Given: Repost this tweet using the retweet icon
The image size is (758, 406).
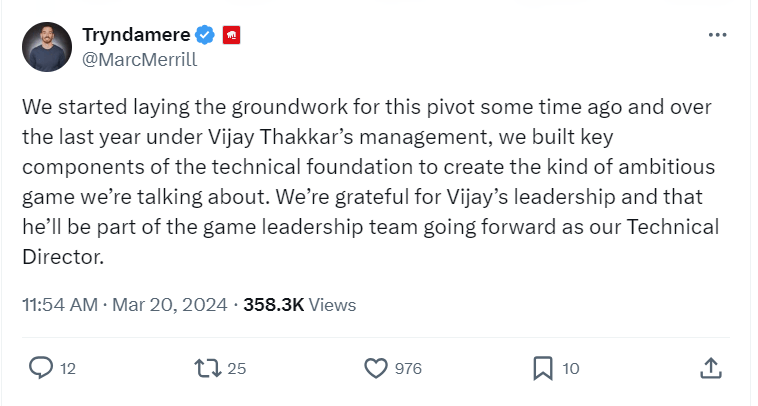Looking at the screenshot, I should point(208,368).
